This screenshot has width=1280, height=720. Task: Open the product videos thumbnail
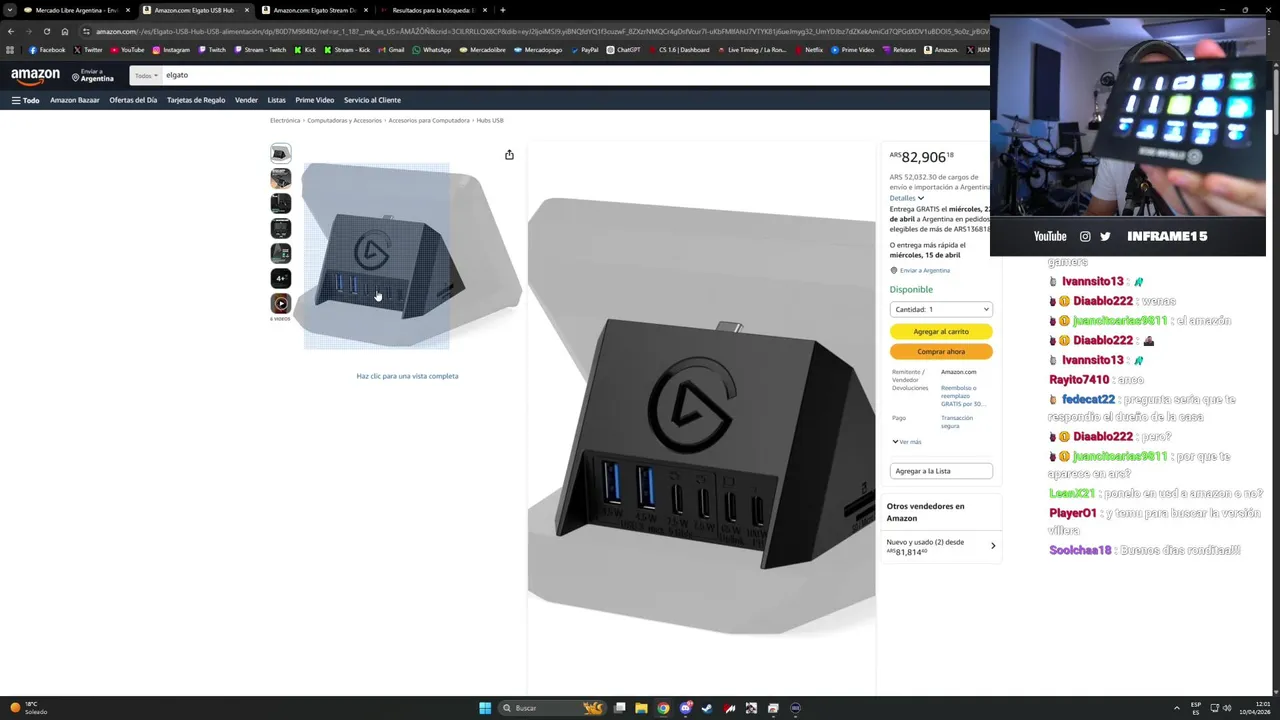click(281, 303)
